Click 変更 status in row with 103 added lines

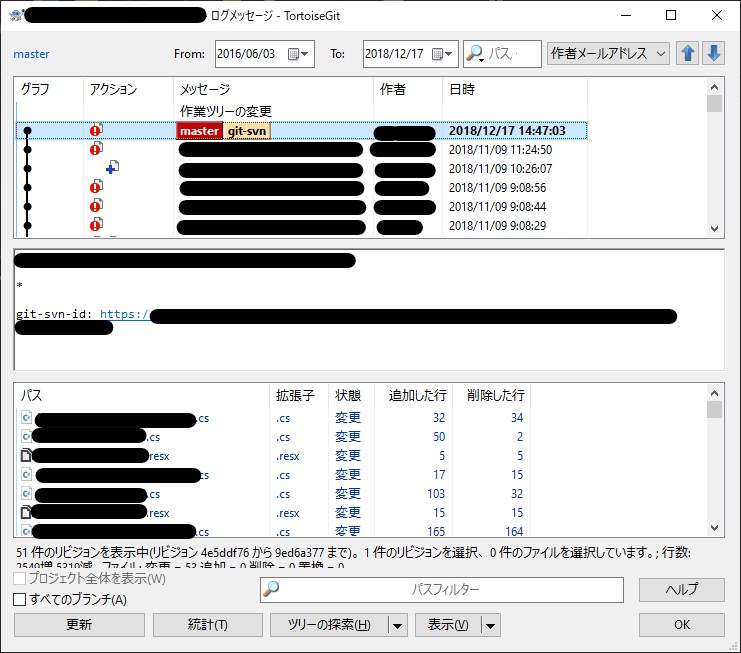coord(348,494)
